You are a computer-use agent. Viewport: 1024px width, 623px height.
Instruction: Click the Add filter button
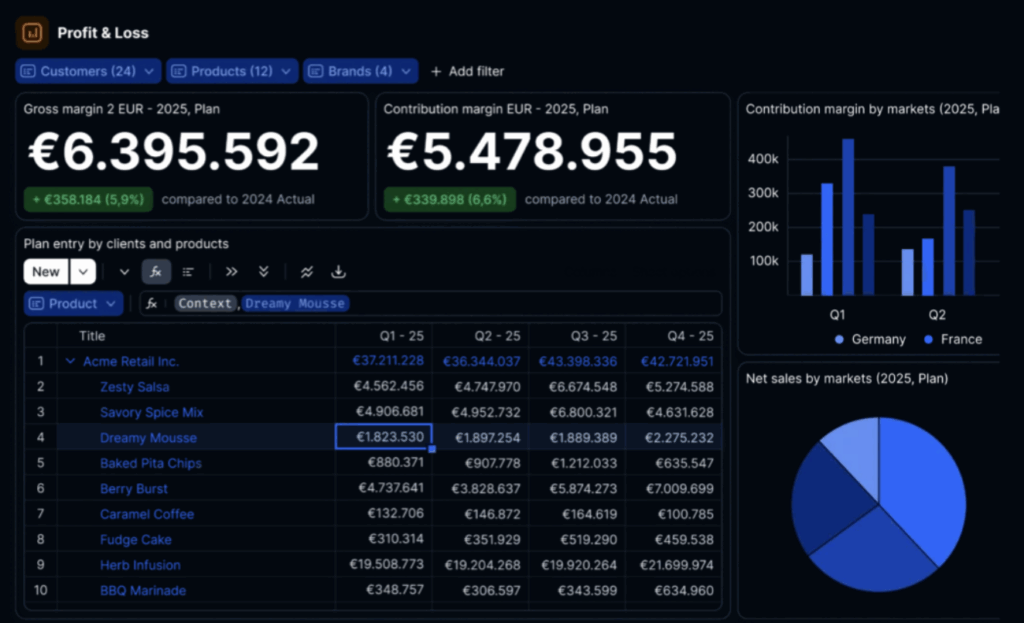click(467, 71)
